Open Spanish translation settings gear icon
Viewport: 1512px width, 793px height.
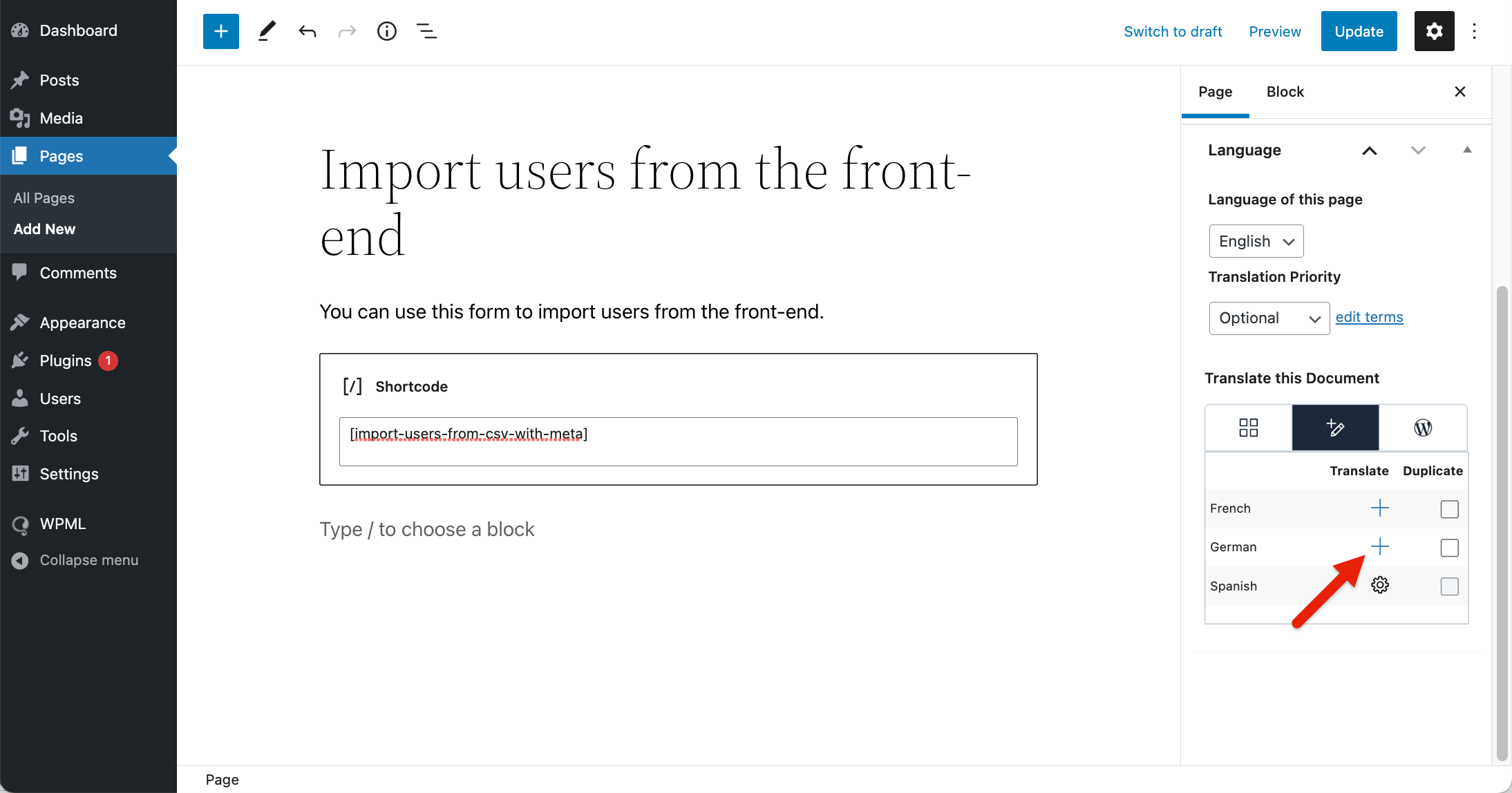tap(1379, 586)
